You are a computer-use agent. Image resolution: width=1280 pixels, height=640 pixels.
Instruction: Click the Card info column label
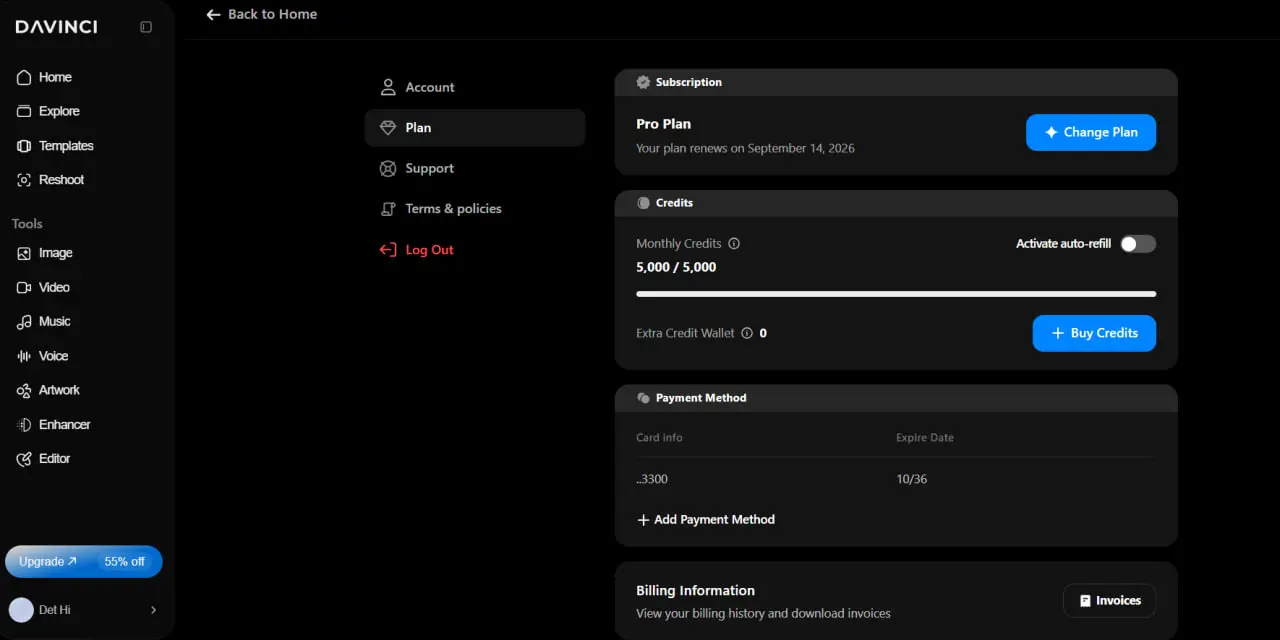659,438
